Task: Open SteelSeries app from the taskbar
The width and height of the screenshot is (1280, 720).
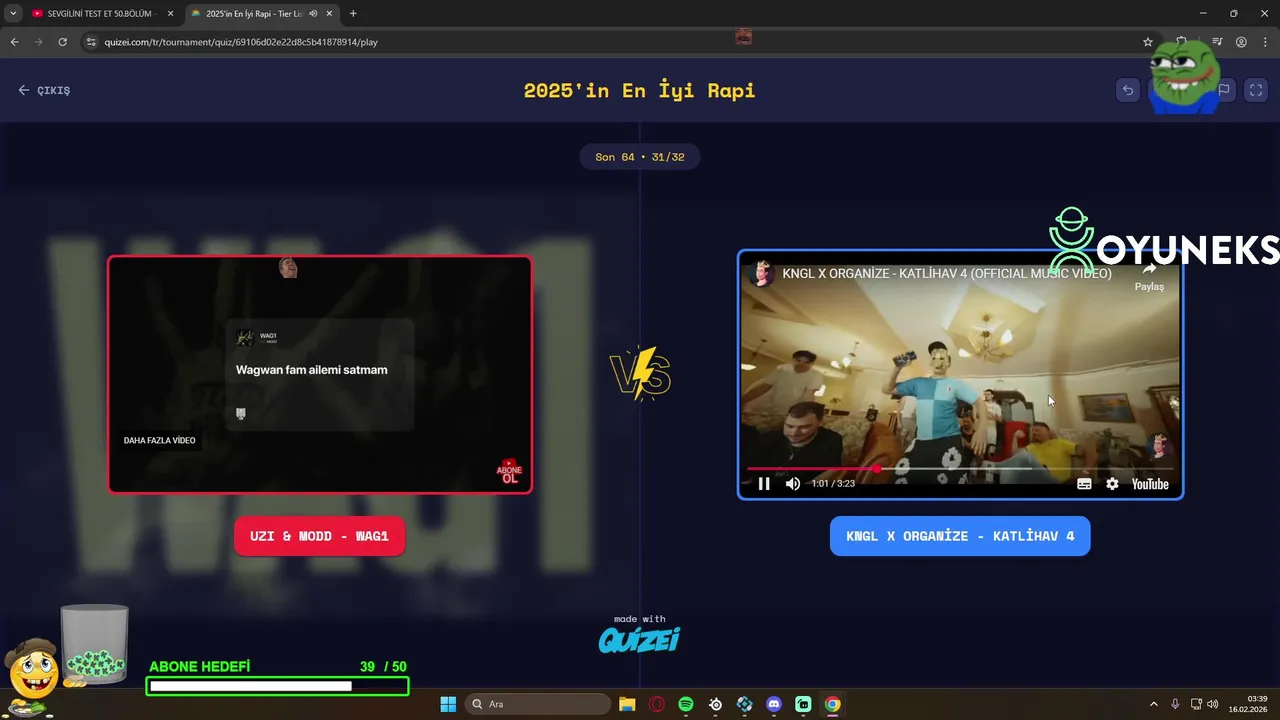Action: (715, 704)
